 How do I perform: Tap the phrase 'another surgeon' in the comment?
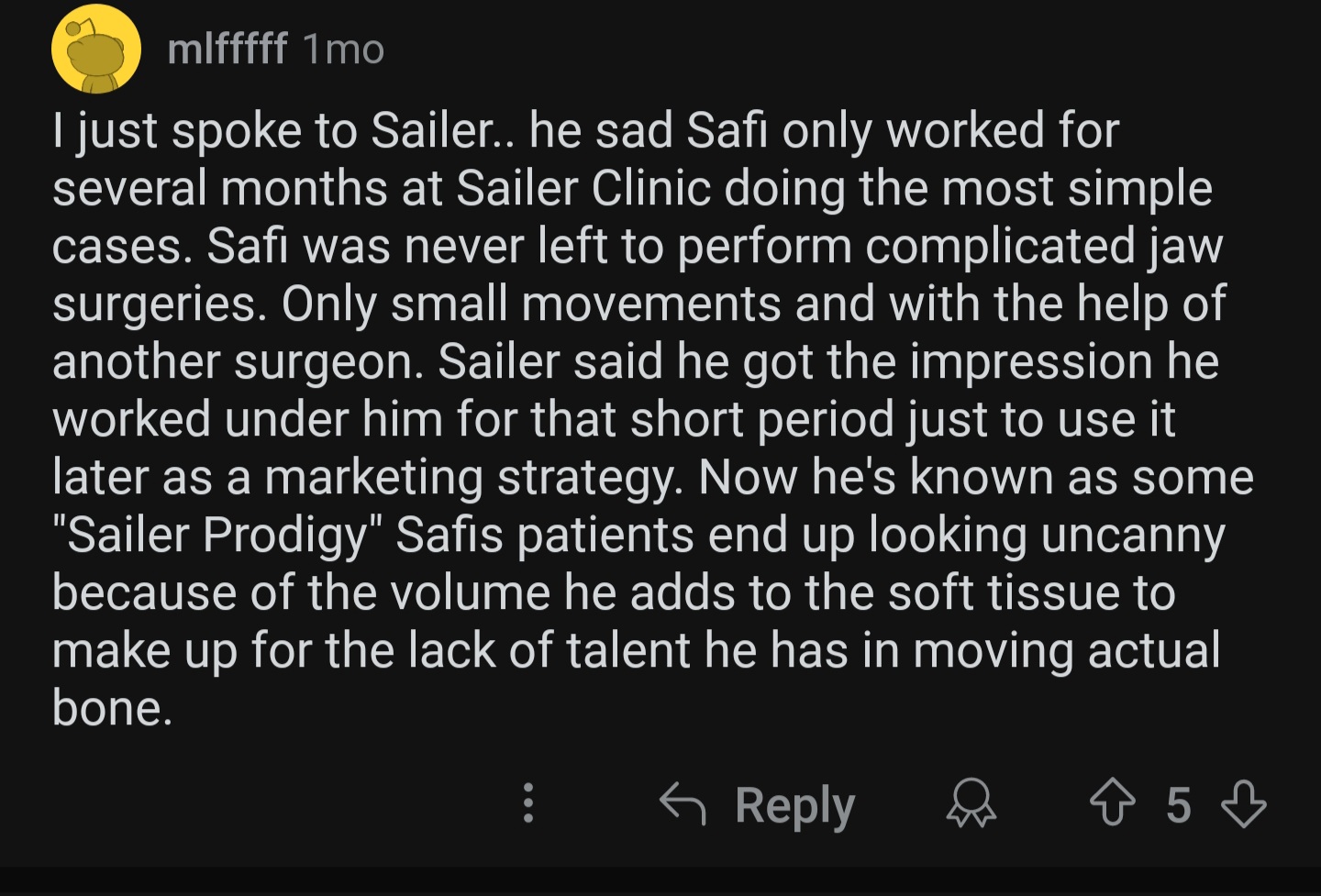[238, 361]
